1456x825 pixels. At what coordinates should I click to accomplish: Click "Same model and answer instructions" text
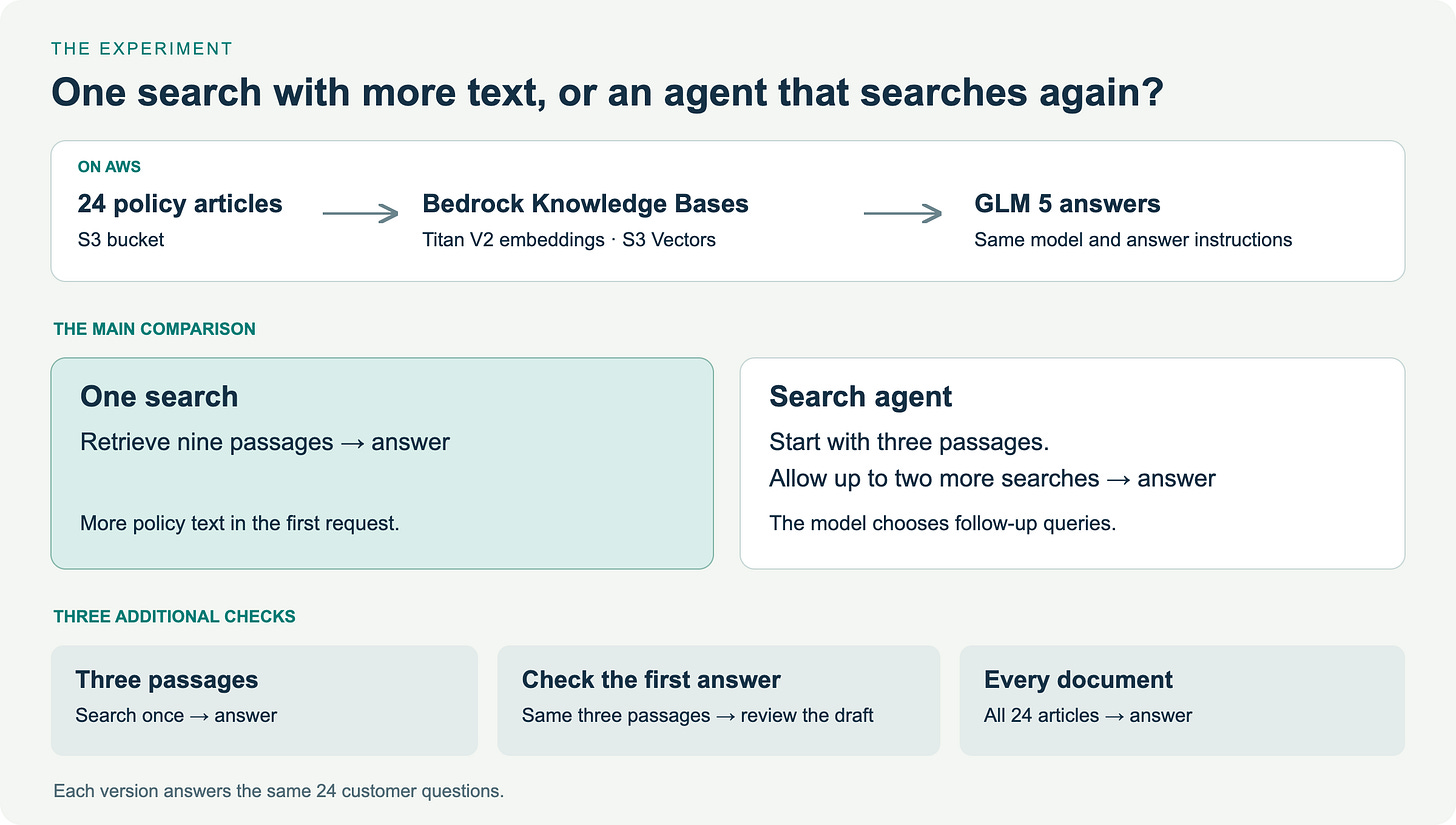1133,239
